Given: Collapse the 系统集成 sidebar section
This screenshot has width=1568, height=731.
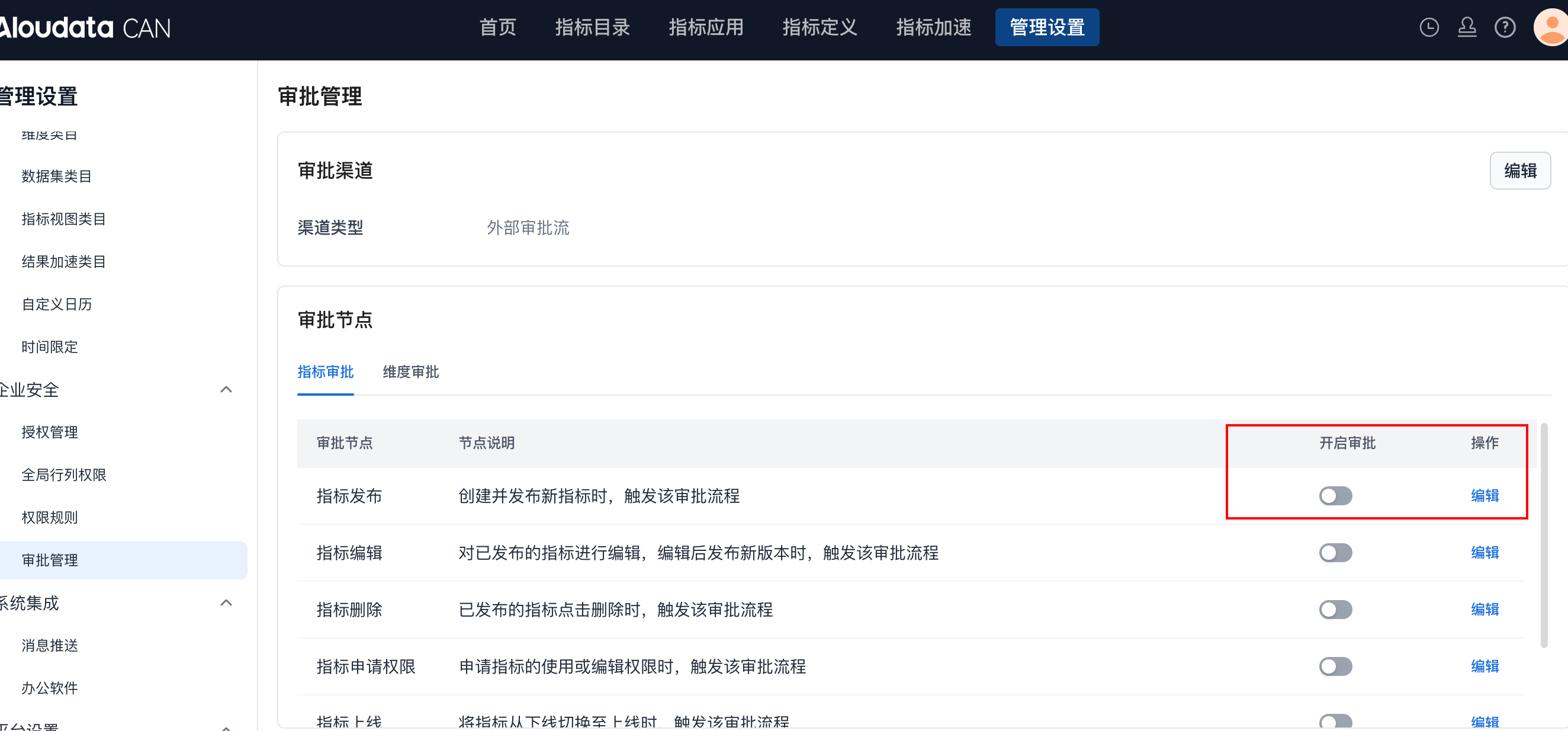Looking at the screenshot, I should [226, 603].
